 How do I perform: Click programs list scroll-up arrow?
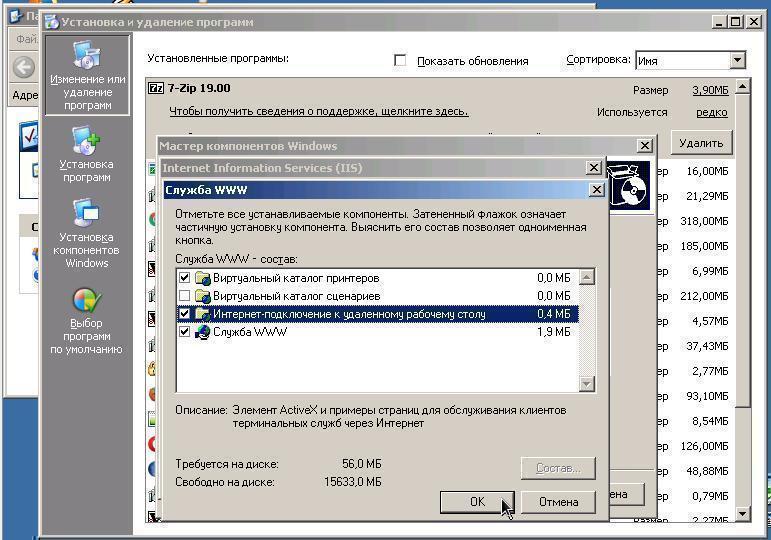(742, 87)
